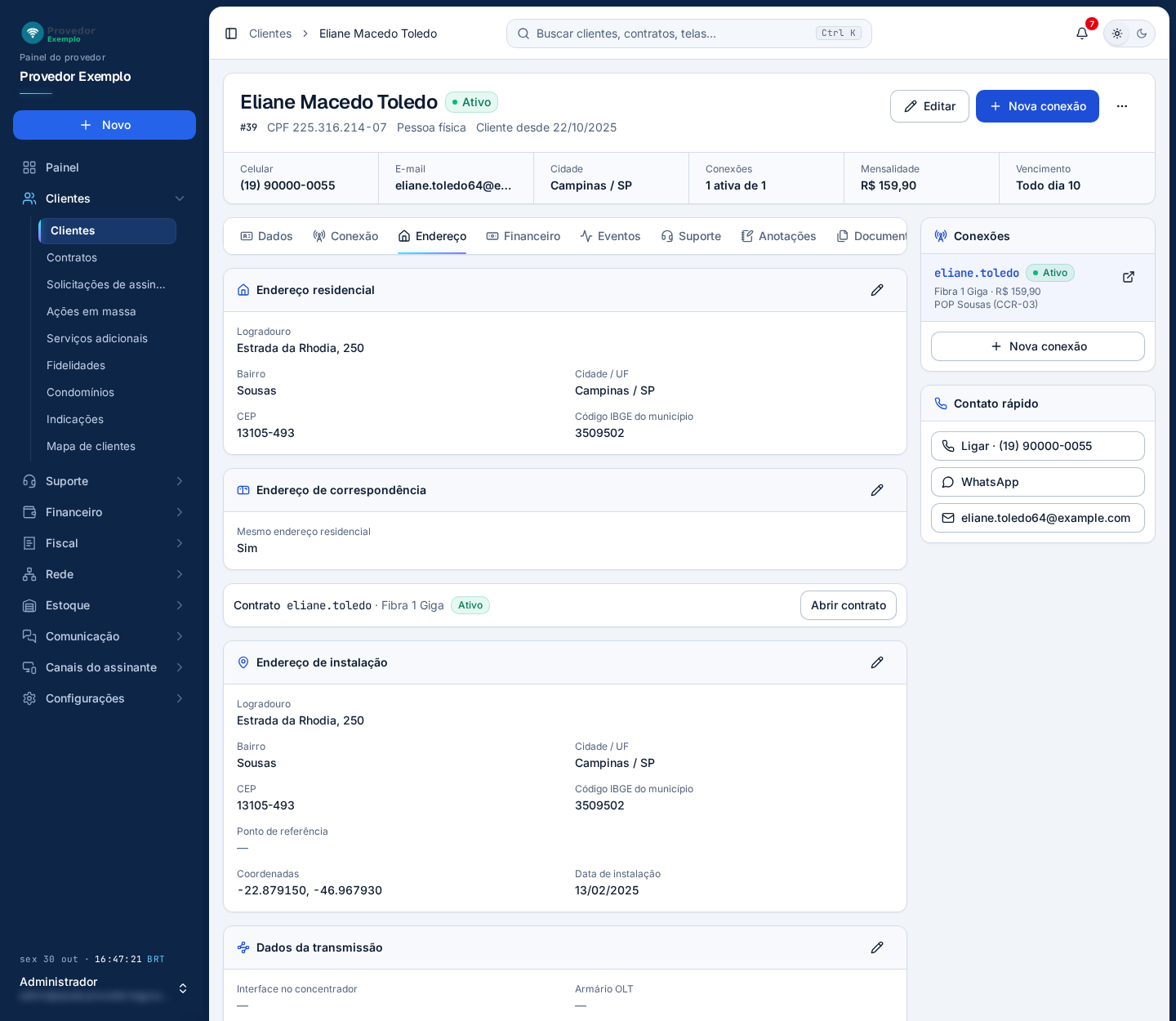
Task: Click the Painel grid icon in sidebar
Action: click(x=29, y=167)
